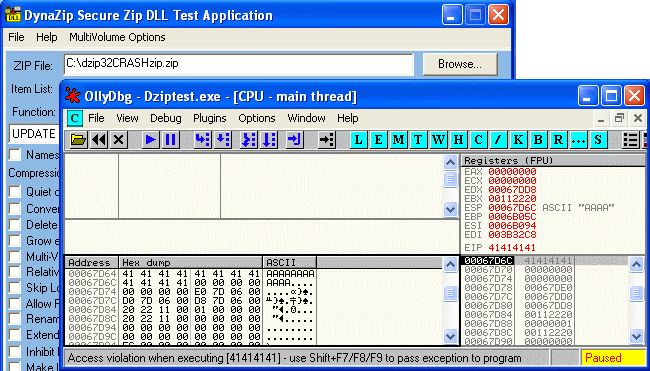650x371 pixels.
Task: Show breakpoints with the B button
Action: [538, 140]
